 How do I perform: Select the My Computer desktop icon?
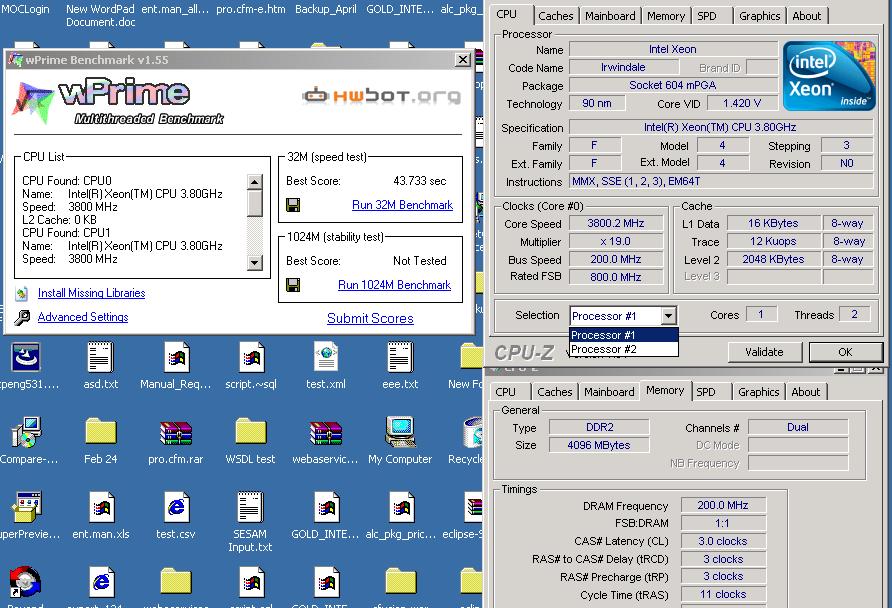click(x=400, y=432)
